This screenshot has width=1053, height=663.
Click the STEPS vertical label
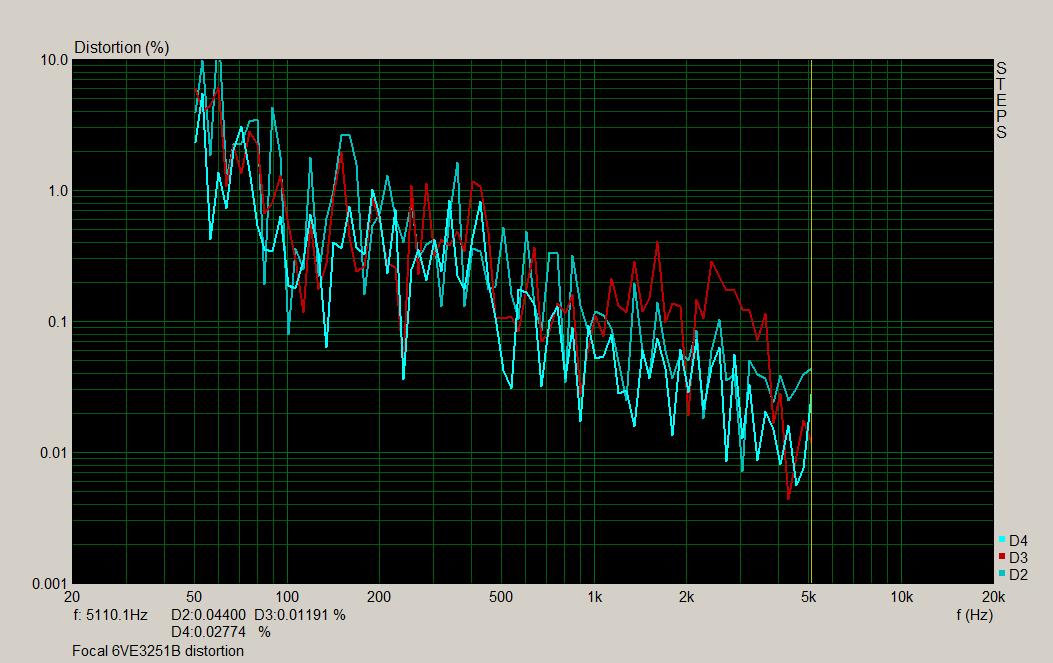pyautogui.click(x=1001, y=100)
